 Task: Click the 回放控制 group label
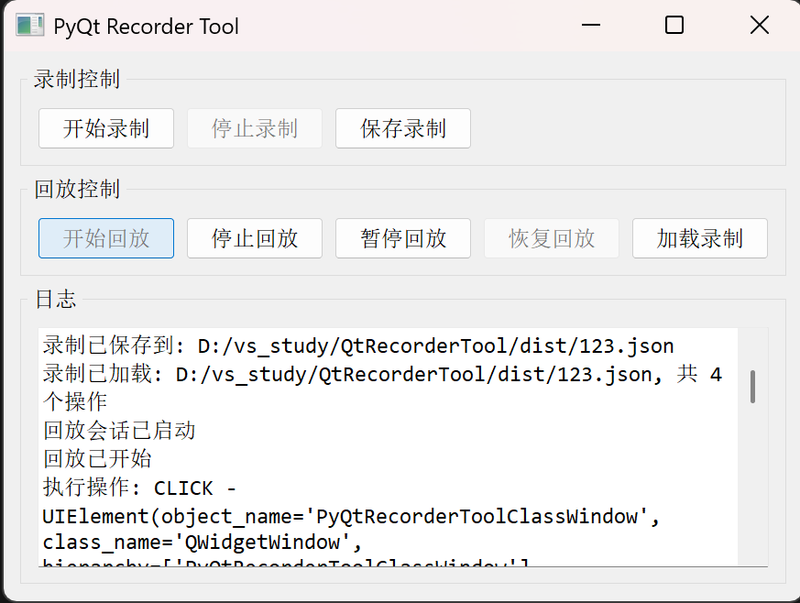[x=77, y=189]
